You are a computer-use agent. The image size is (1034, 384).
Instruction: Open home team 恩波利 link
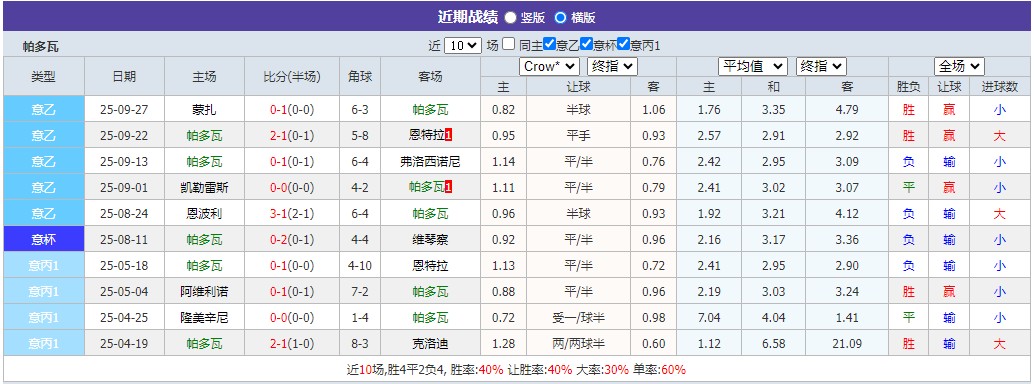pos(204,214)
